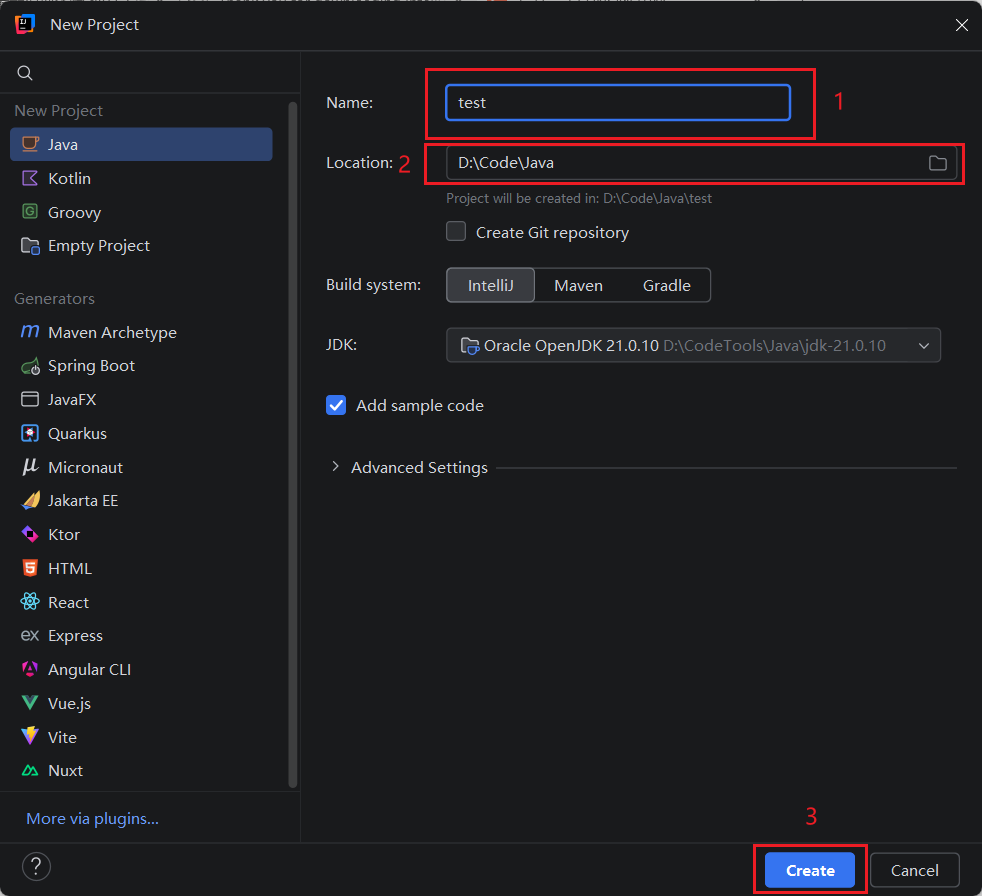Select HTML generator entry
982x896 pixels.
click(x=142, y=569)
